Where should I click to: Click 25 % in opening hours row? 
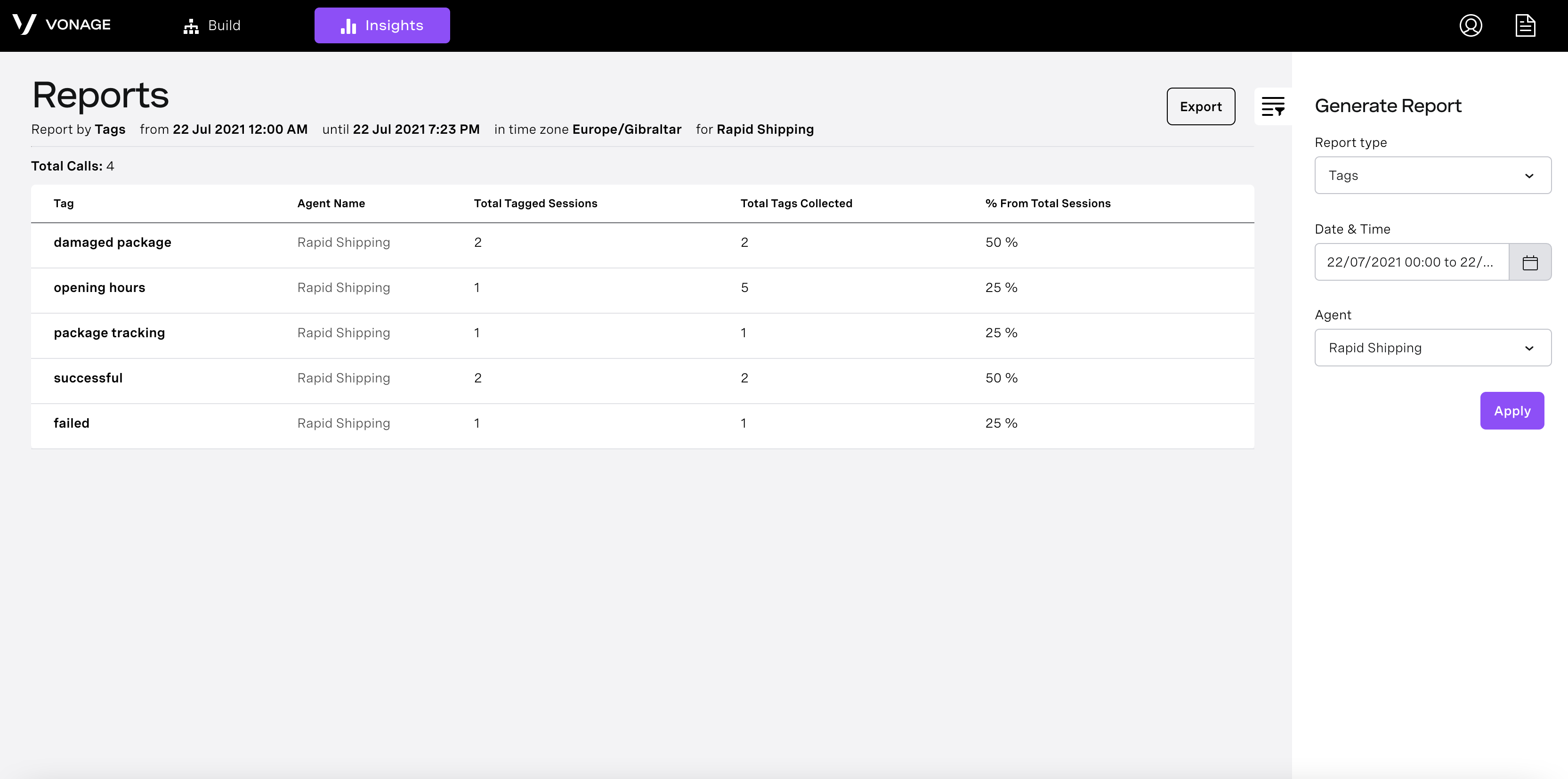tap(1001, 287)
